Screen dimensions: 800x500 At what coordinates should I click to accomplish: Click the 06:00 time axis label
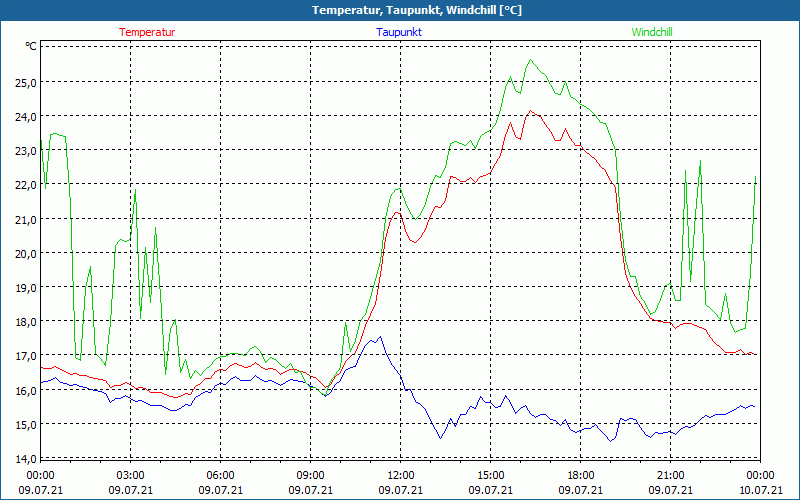pyautogui.click(x=220, y=476)
